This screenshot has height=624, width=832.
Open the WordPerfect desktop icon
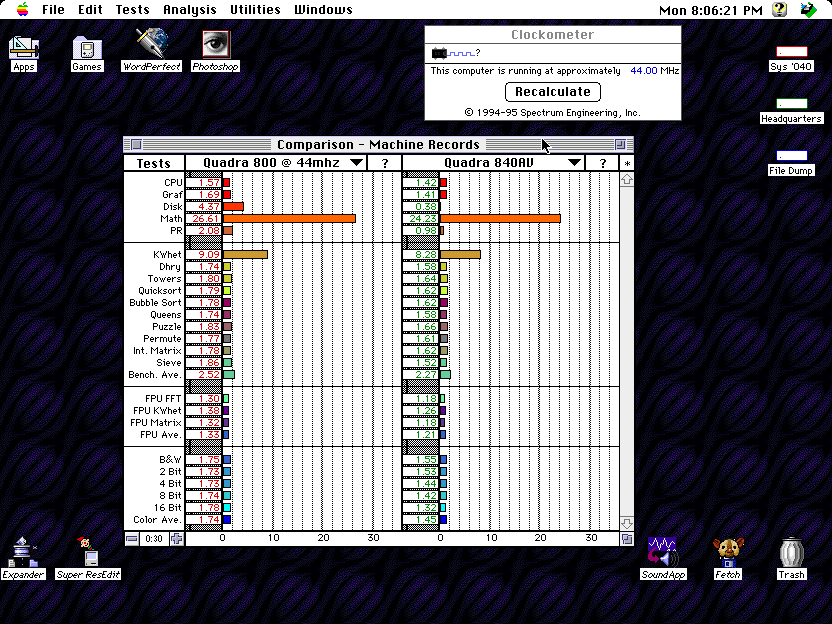click(x=151, y=44)
